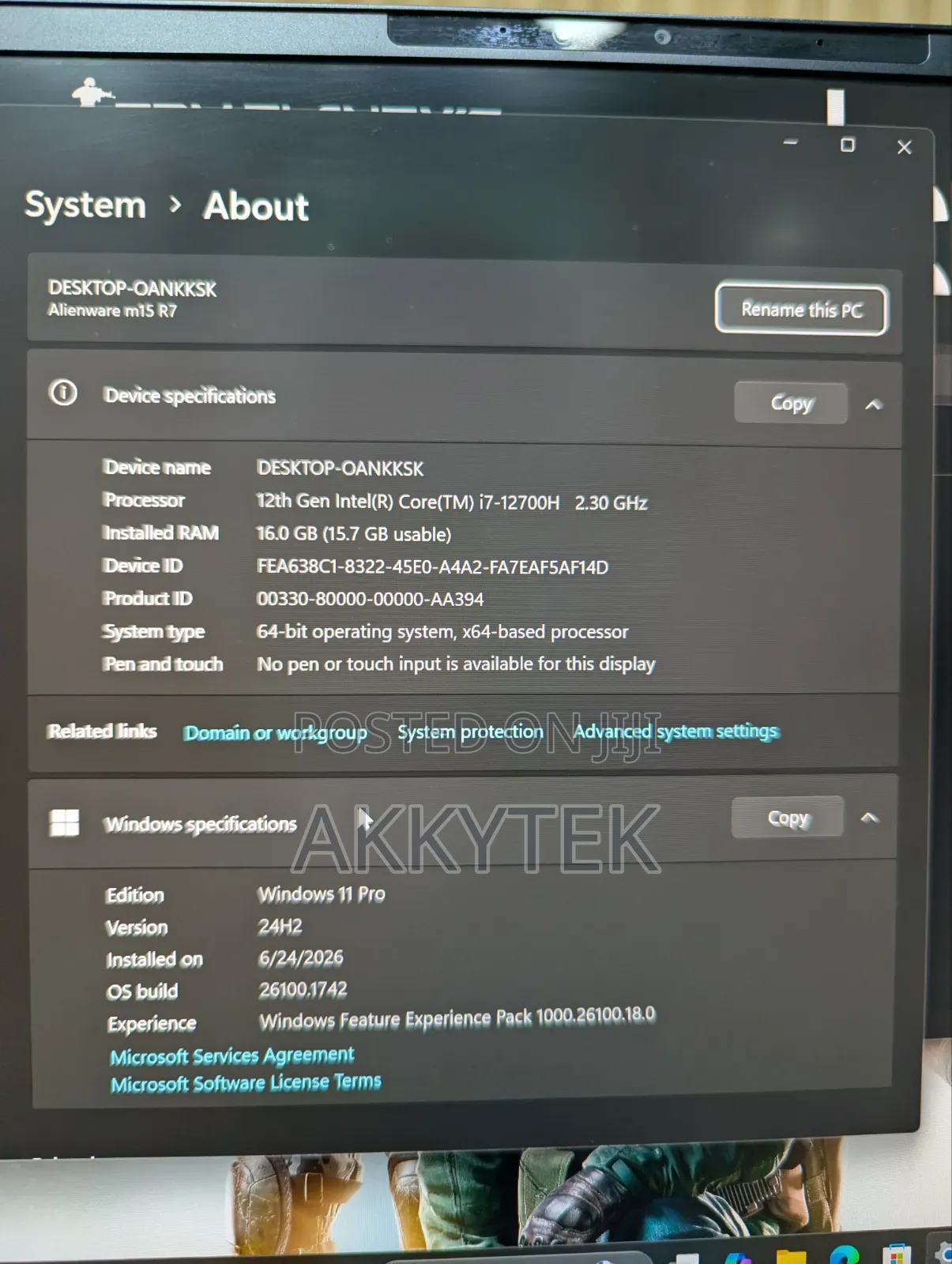Click the Rename this PC button
The height and width of the screenshot is (1264, 952).
coord(801,310)
